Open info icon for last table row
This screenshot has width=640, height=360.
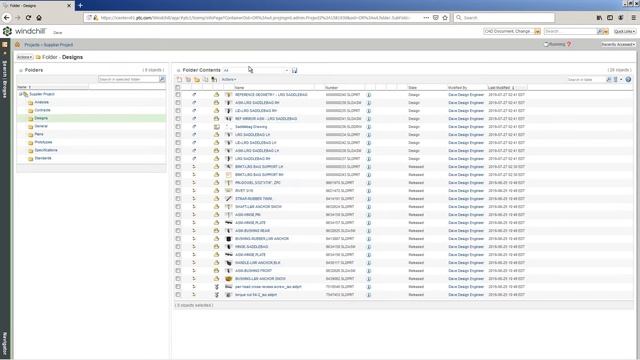(369, 295)
